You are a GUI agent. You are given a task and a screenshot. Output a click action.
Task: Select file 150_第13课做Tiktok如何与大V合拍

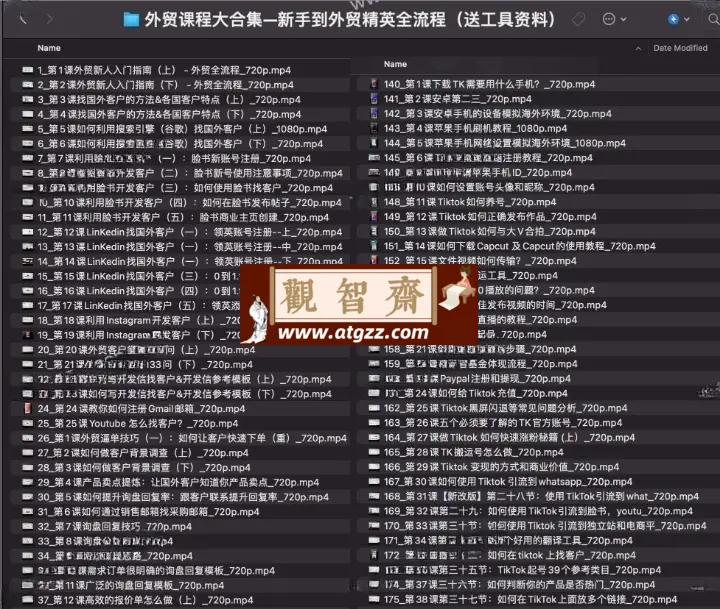point(489,231)
